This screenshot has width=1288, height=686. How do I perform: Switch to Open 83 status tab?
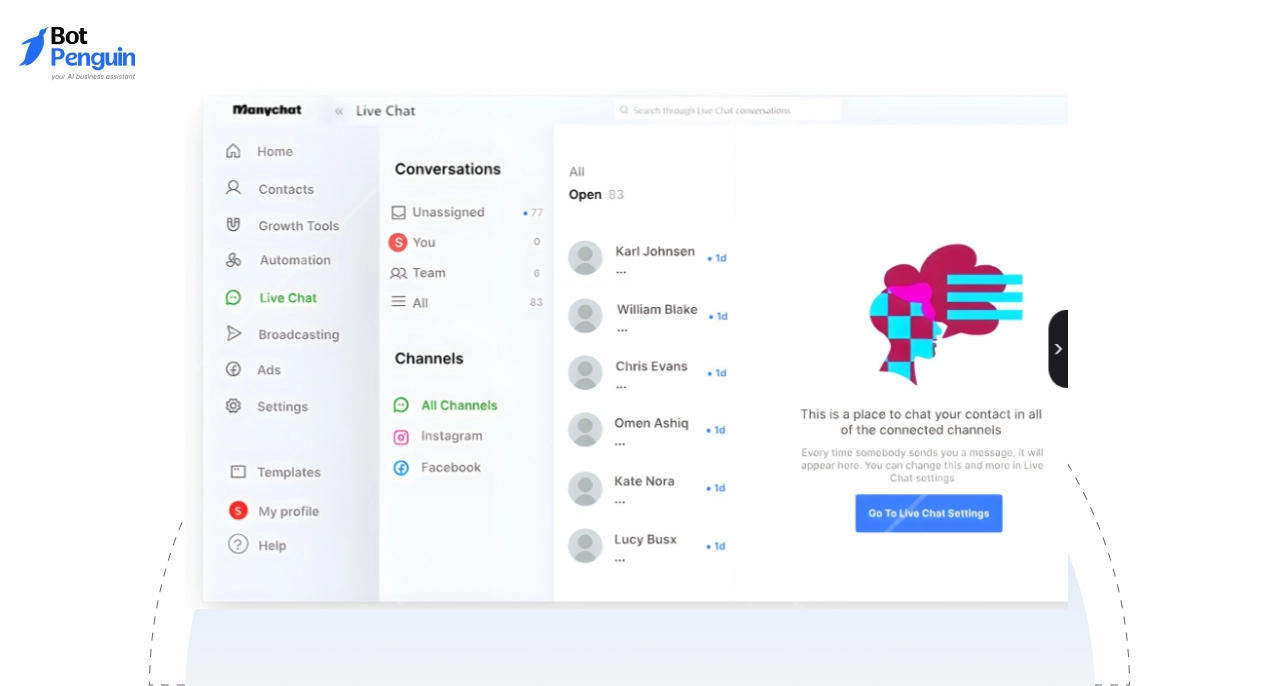pos(596,195)
